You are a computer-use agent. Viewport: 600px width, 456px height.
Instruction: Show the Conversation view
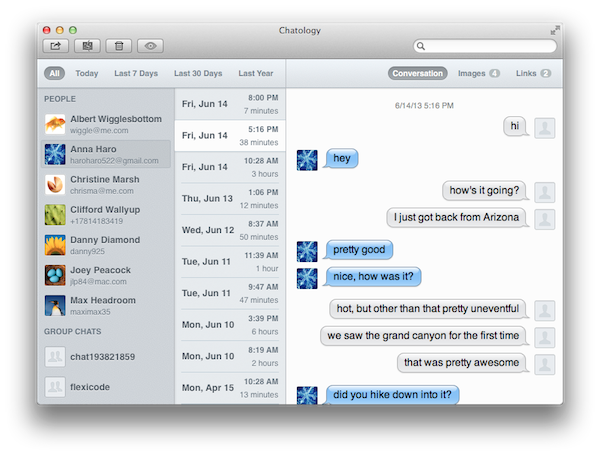pyautogui.click(x=418, y=73)
